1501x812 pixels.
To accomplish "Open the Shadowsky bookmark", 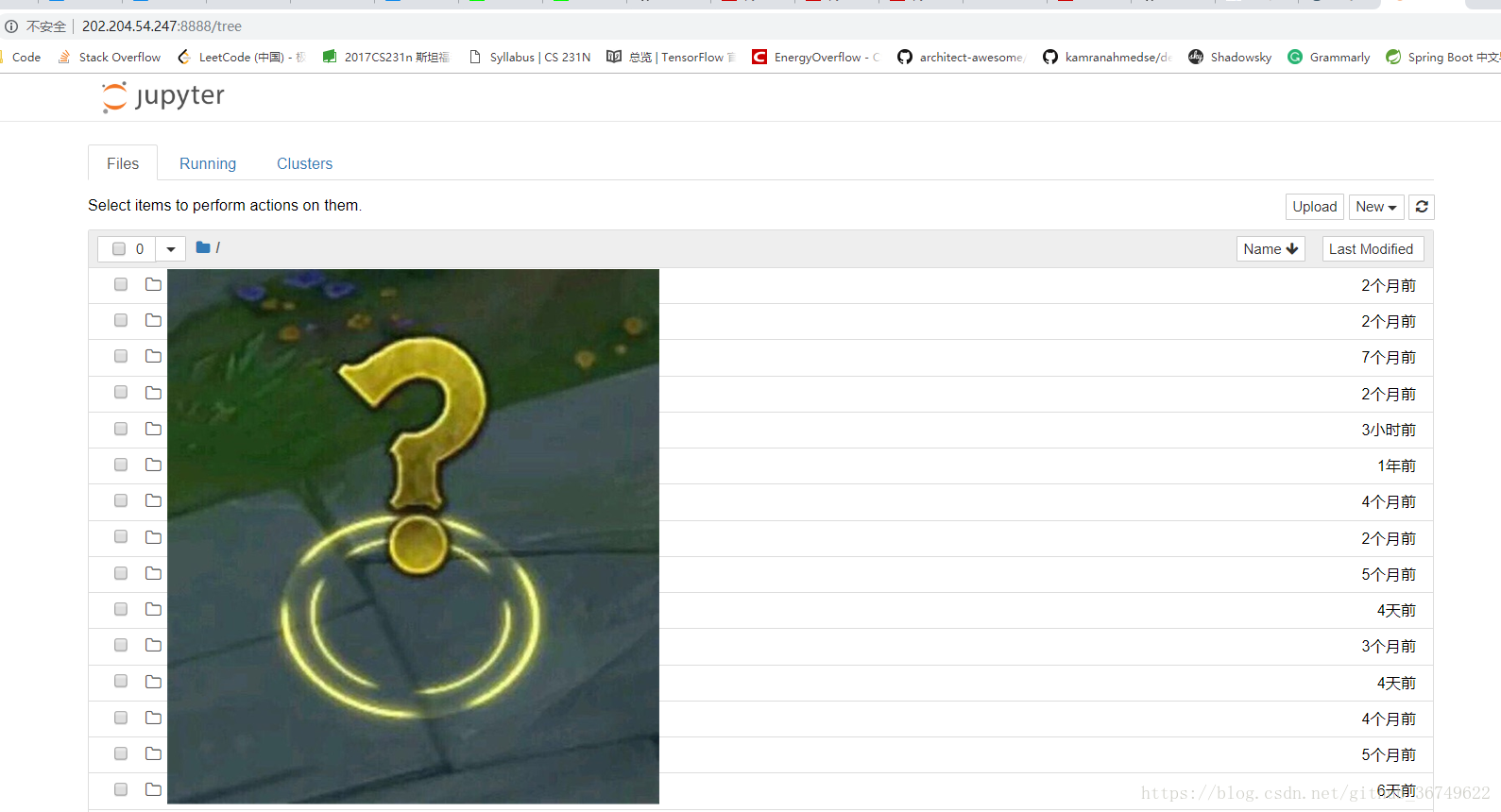I will click(1230, 57).
